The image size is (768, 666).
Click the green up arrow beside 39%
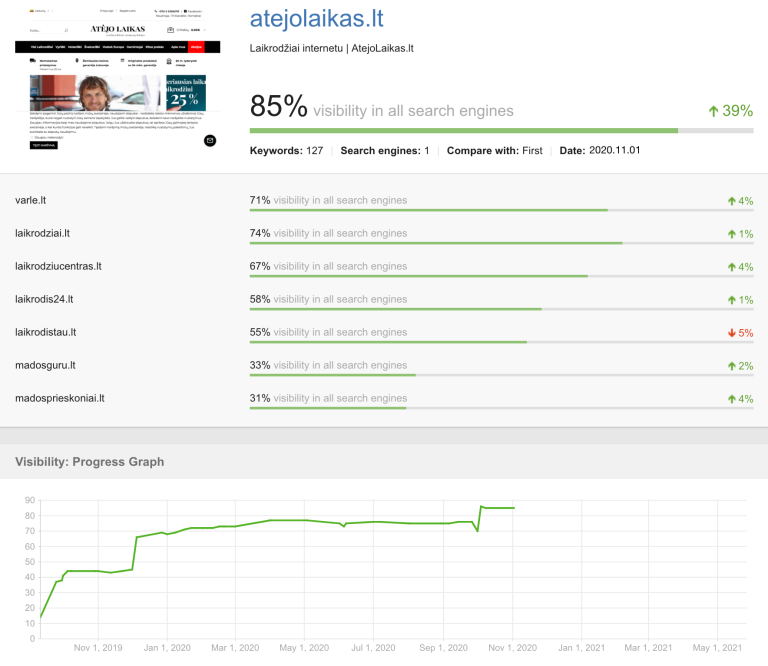(713, 111)
